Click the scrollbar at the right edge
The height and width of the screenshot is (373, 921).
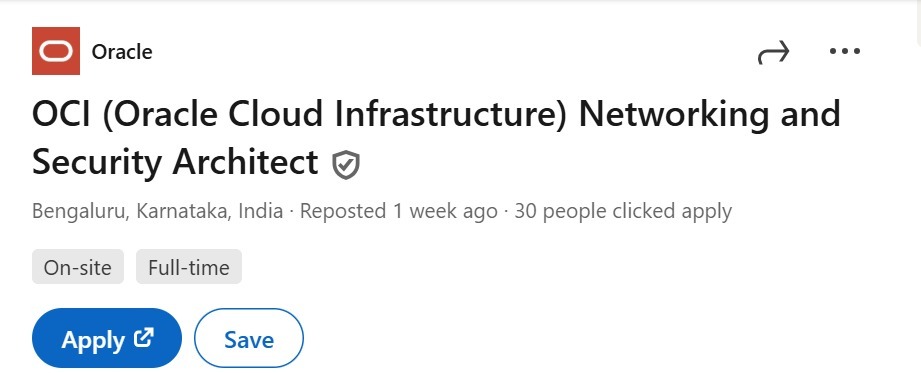[918, 22]
